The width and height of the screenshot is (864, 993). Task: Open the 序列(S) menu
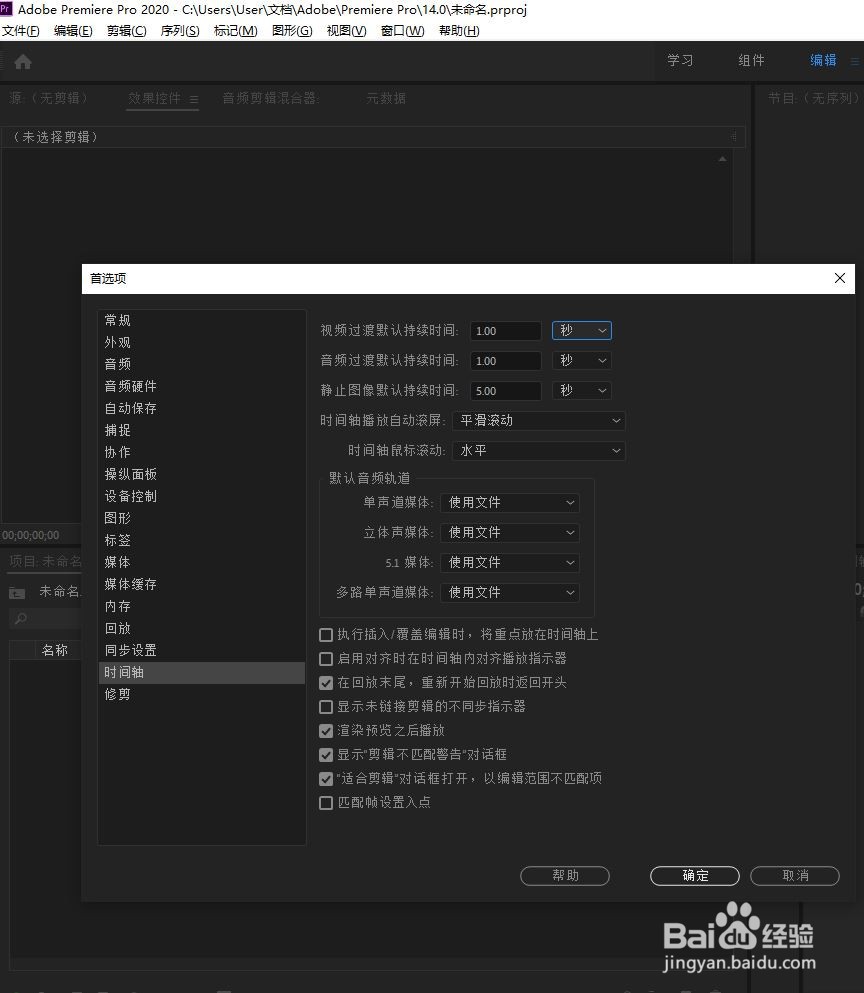point(180,30)
